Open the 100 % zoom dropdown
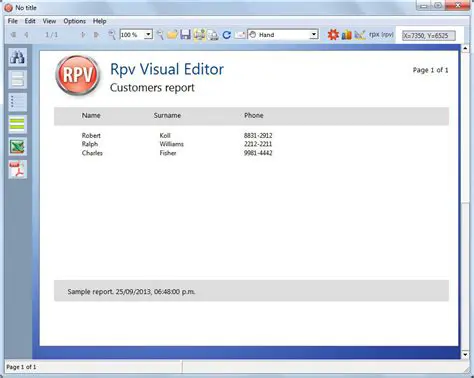Screen dimensions: 474x378 tap(148, 35)
